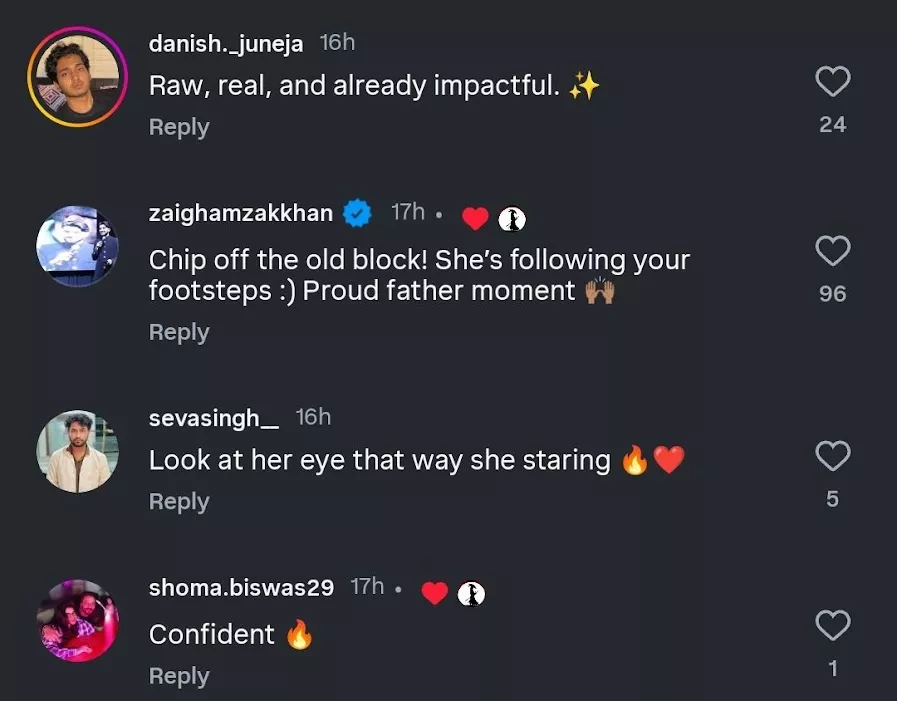Open danish._juneja's profile picture
The image size is (897, 701).
77,76
